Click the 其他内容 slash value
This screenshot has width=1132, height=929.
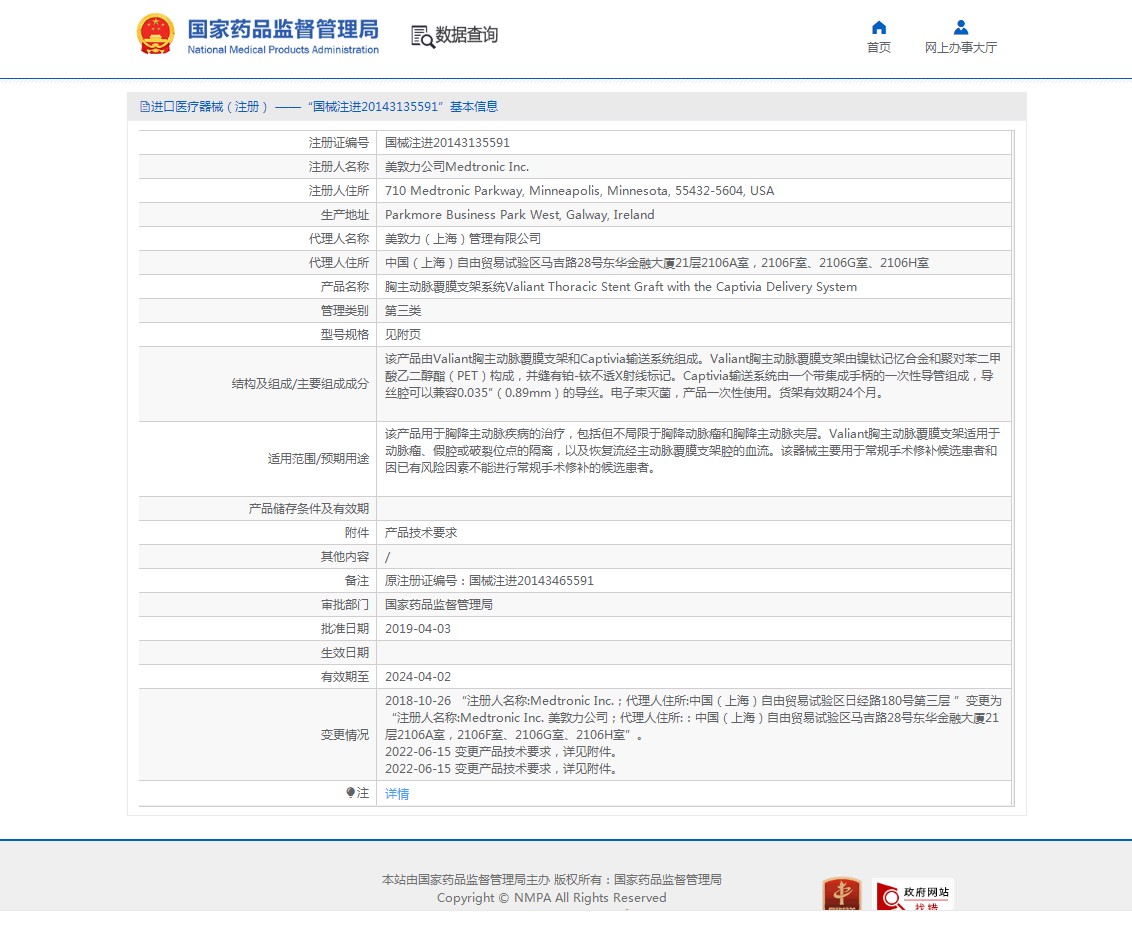tap(388, 557)
